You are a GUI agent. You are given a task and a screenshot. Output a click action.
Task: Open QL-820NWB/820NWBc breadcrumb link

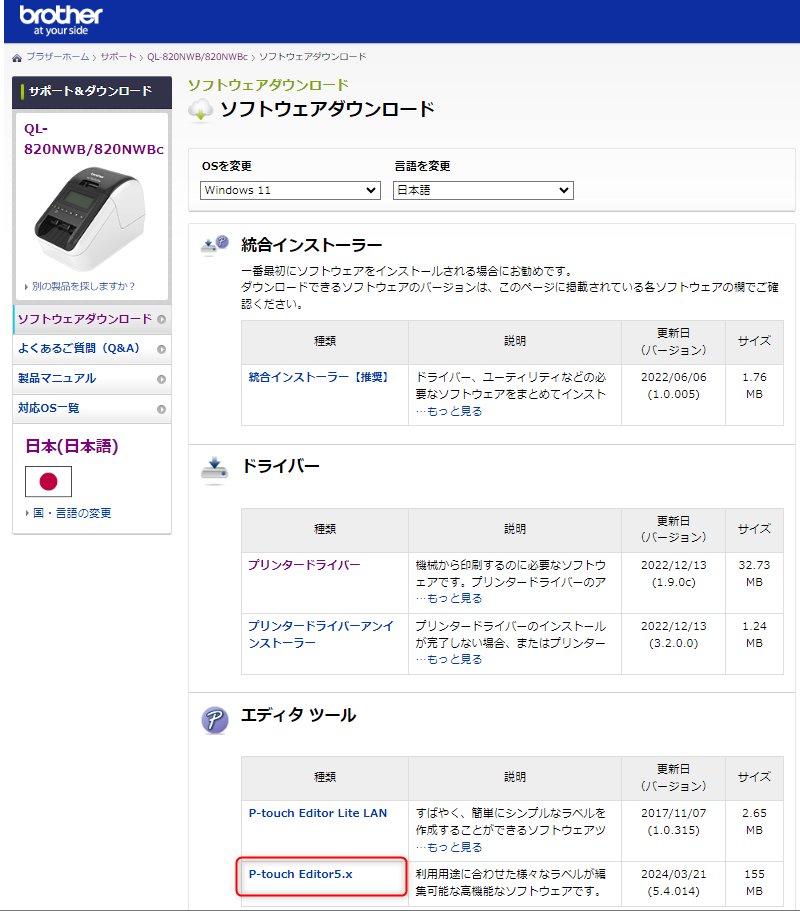coord(197,57)
